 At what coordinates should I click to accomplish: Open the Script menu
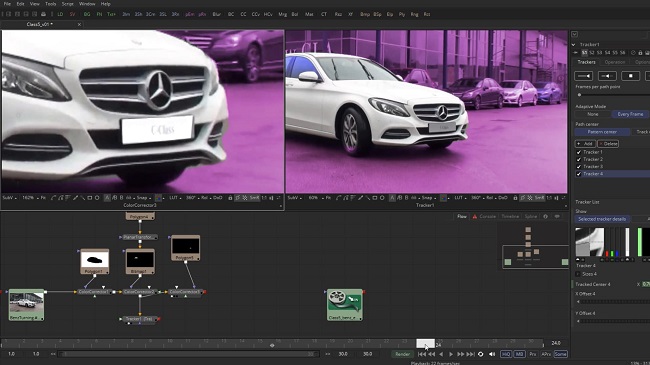pos(68,4)
